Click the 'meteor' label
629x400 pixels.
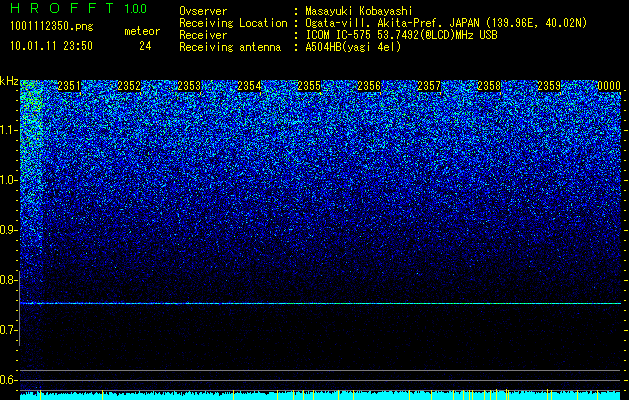pos(142,31)
